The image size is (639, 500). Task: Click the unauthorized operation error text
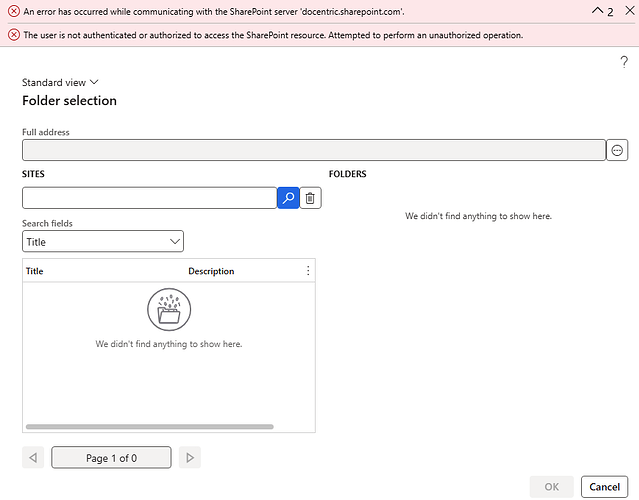point(273,35)
